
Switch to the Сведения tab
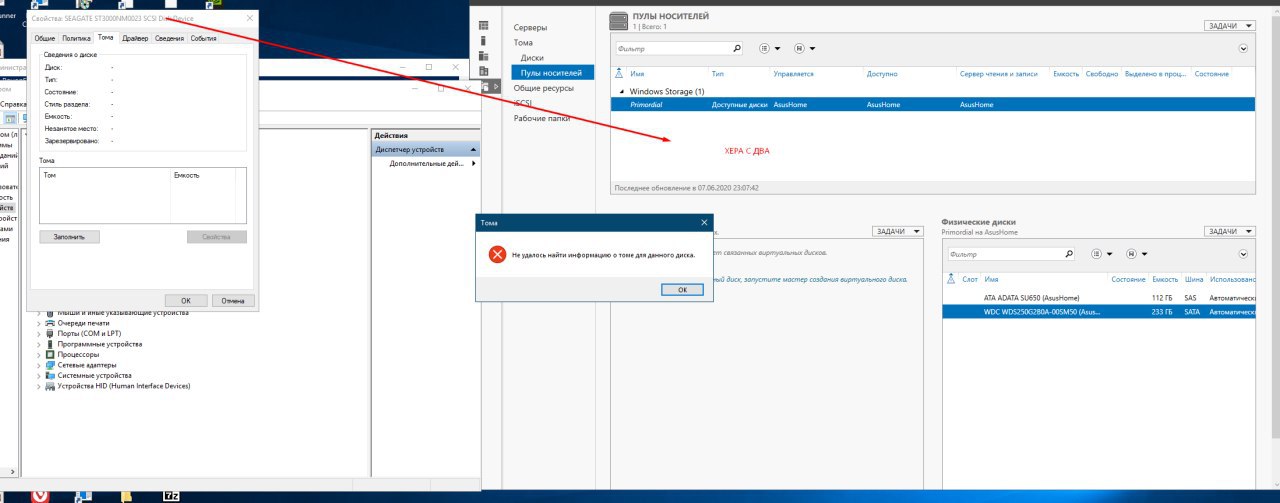(169, 38)
